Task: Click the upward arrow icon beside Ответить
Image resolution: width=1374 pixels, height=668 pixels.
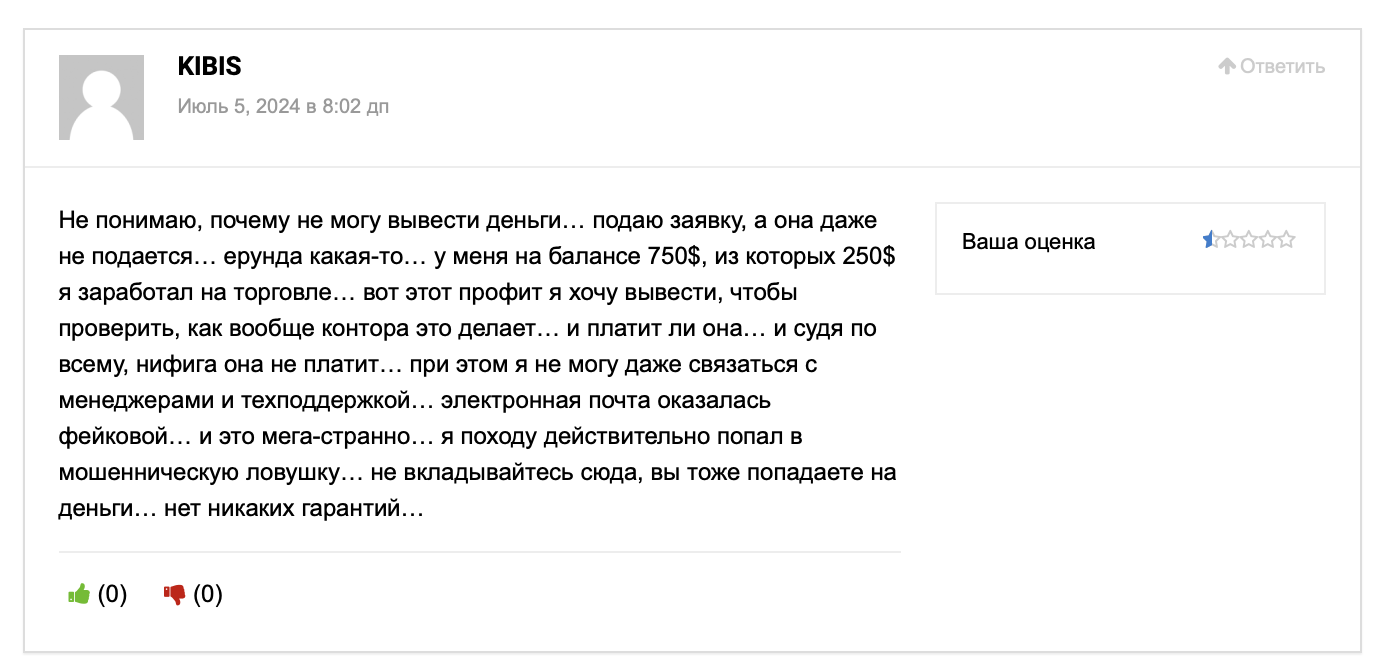Action: 1227,66
